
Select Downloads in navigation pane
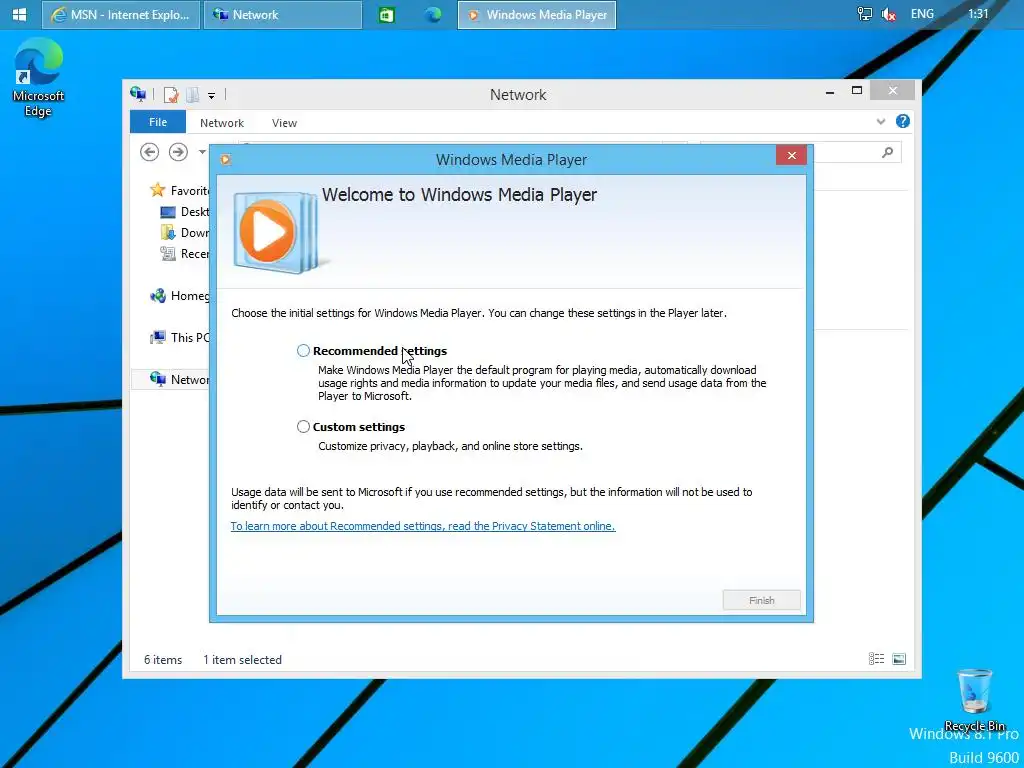[185, 232]
